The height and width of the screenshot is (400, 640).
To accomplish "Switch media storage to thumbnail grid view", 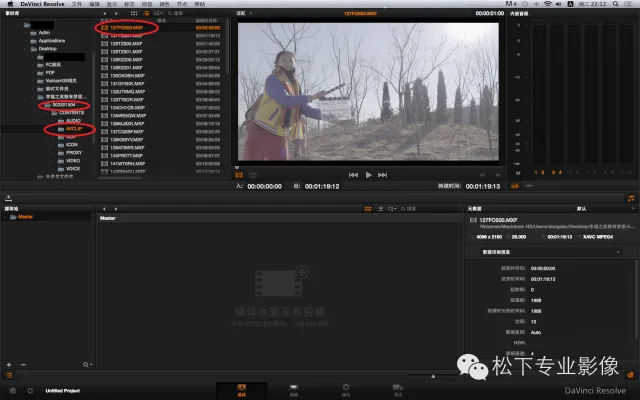I will (x=134, y=13).
